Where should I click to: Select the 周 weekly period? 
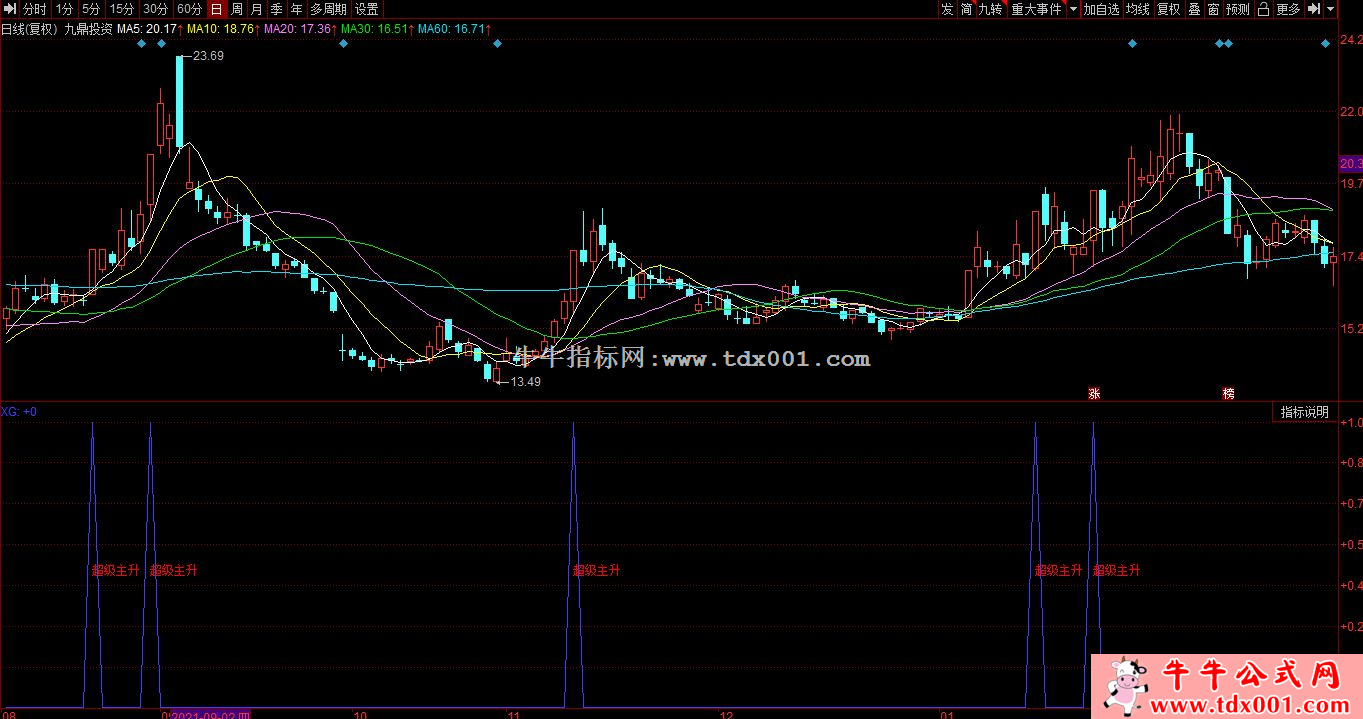point(237,9)
